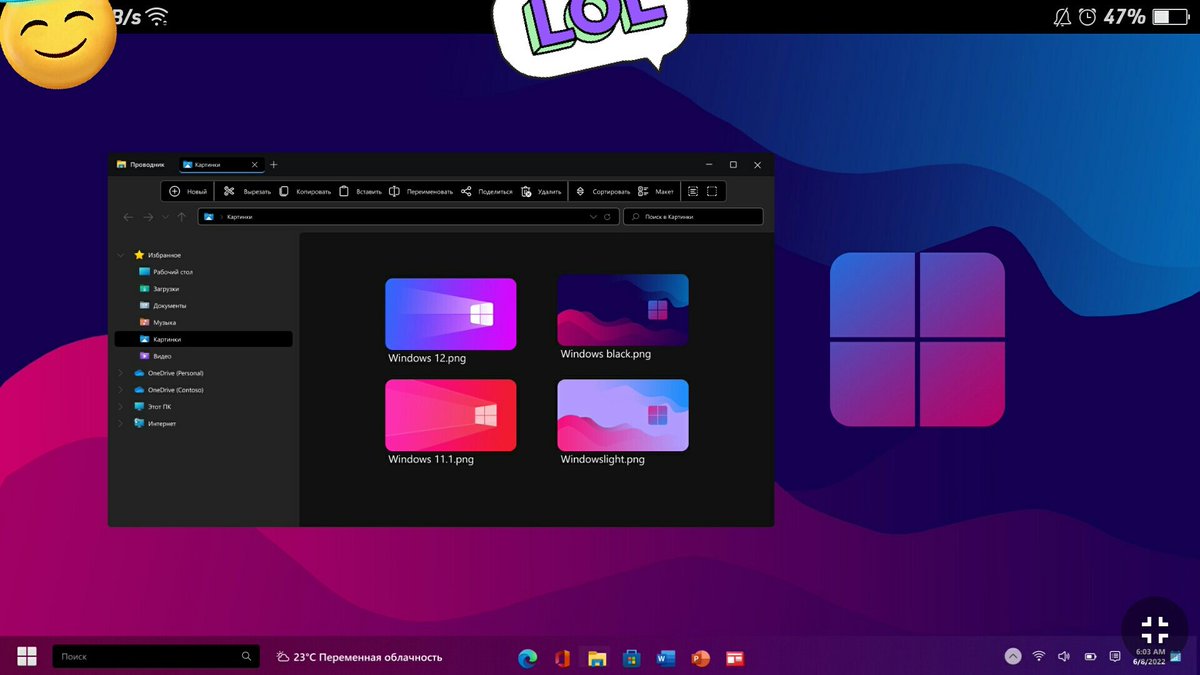
Task: Select Избранное in sidebar
Action: 158,255
